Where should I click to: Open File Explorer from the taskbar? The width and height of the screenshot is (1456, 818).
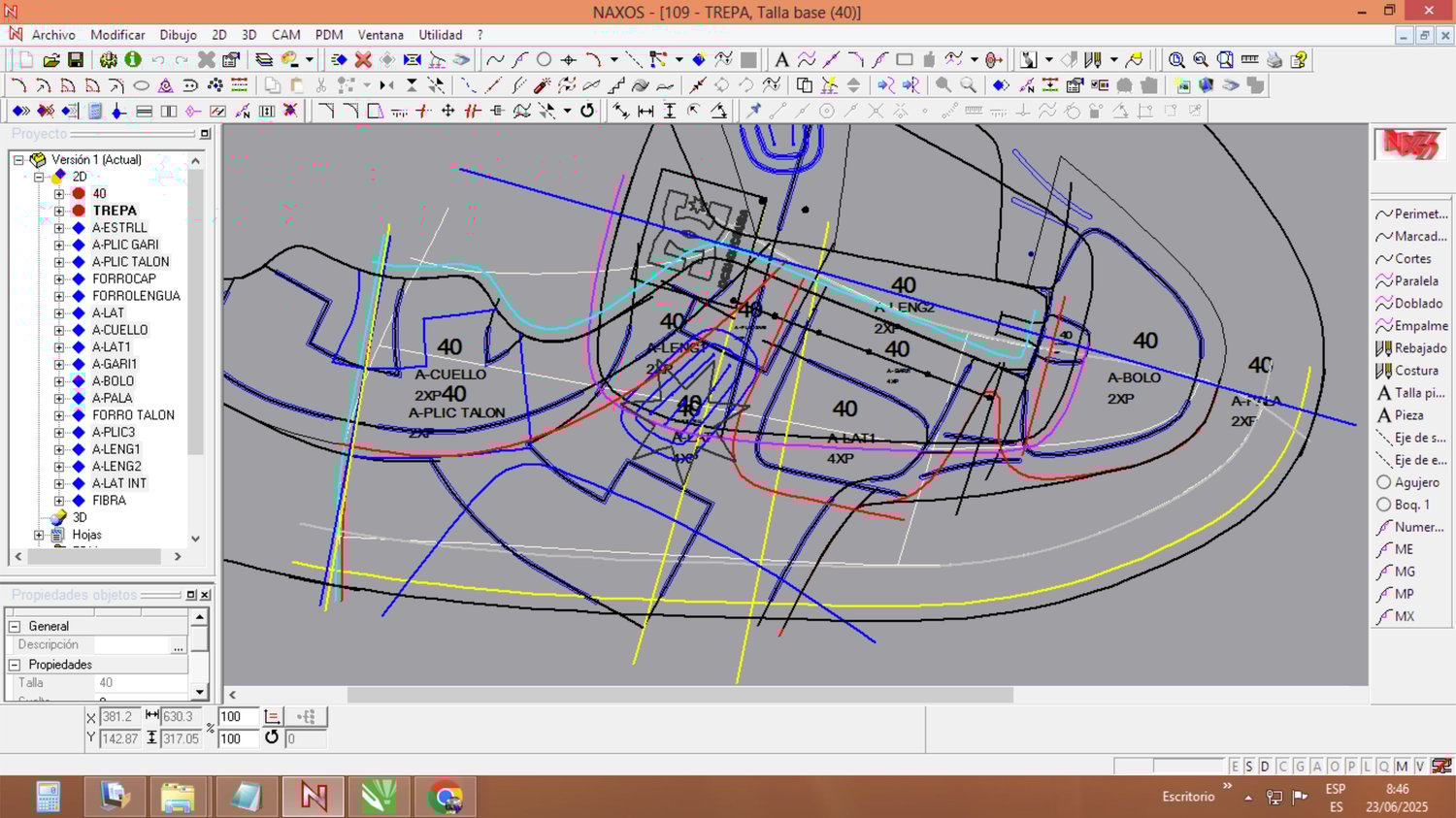[x=178, y=798]
